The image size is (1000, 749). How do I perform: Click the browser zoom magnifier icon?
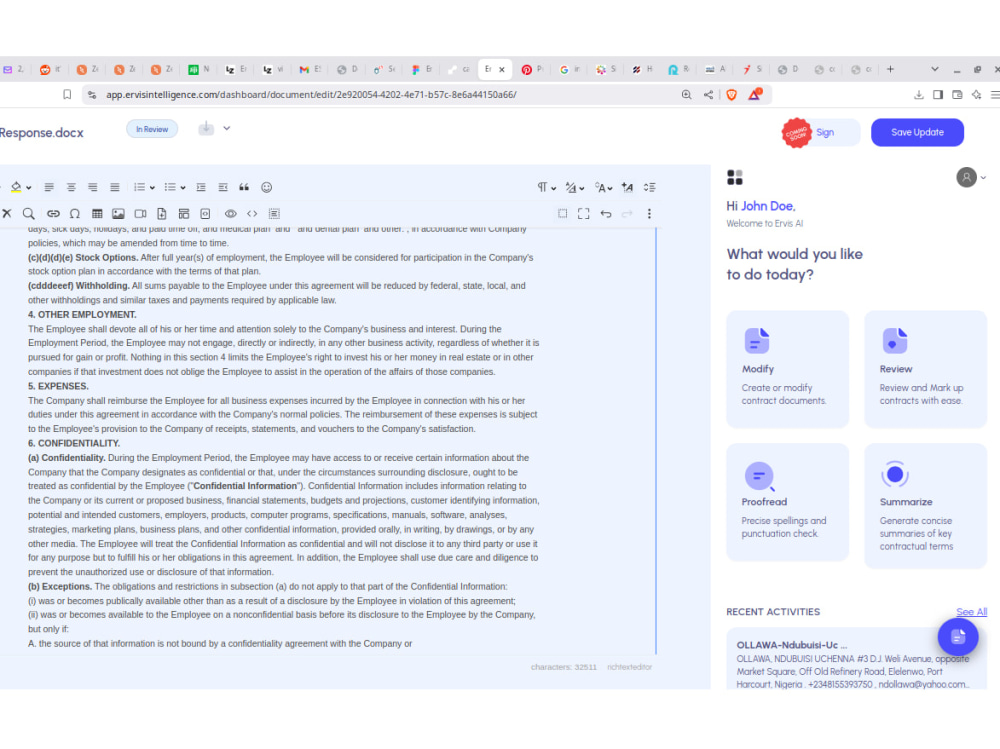point(686,94)
